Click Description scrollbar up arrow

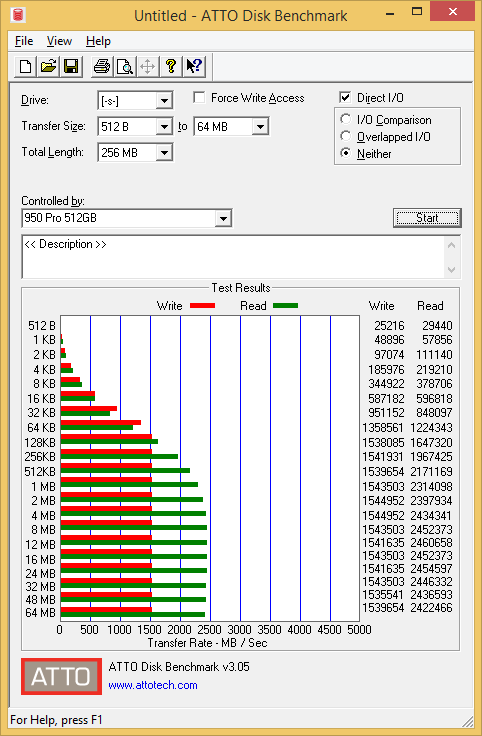(451, 245)
